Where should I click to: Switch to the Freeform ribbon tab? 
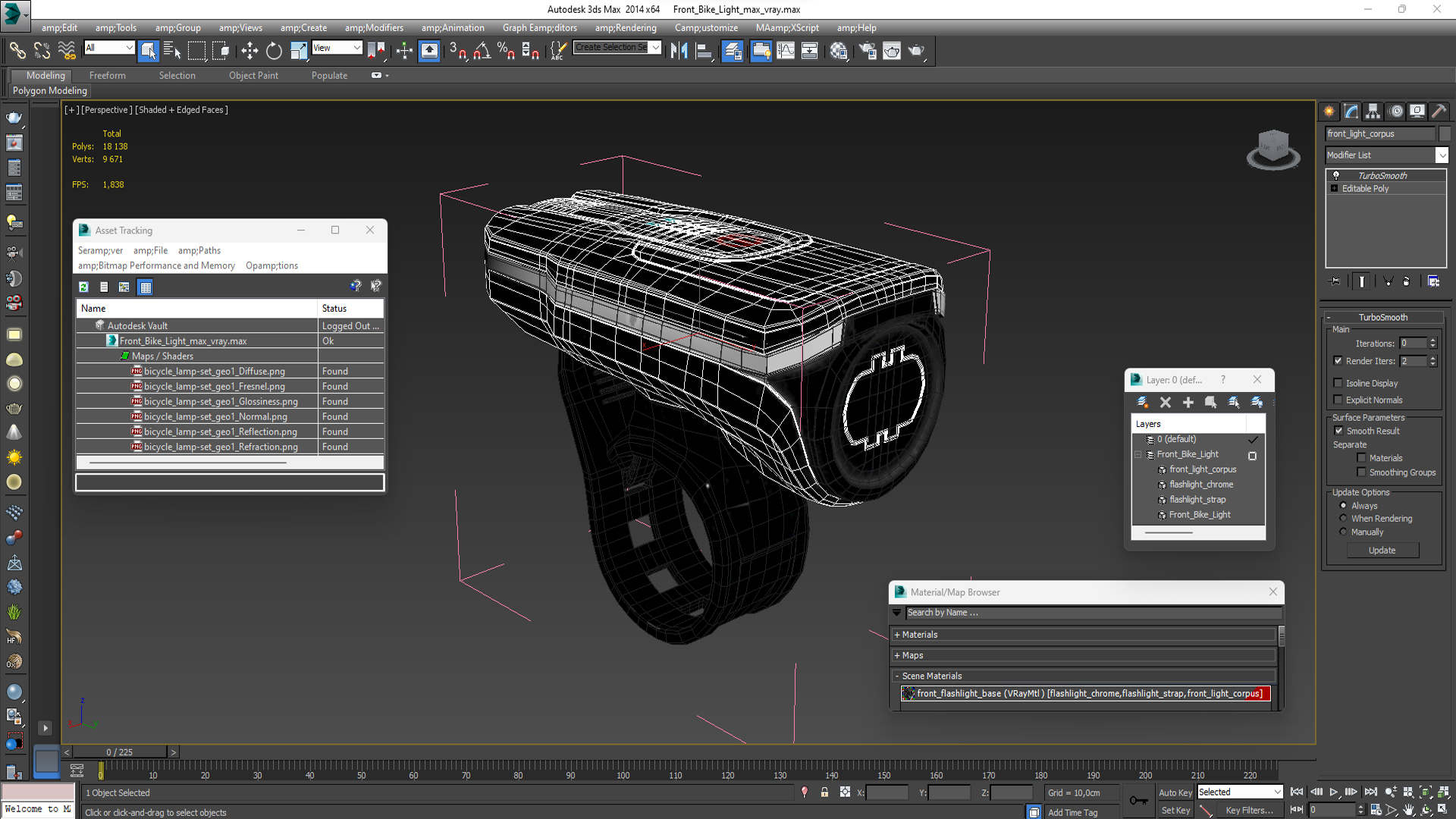(107, 75)
